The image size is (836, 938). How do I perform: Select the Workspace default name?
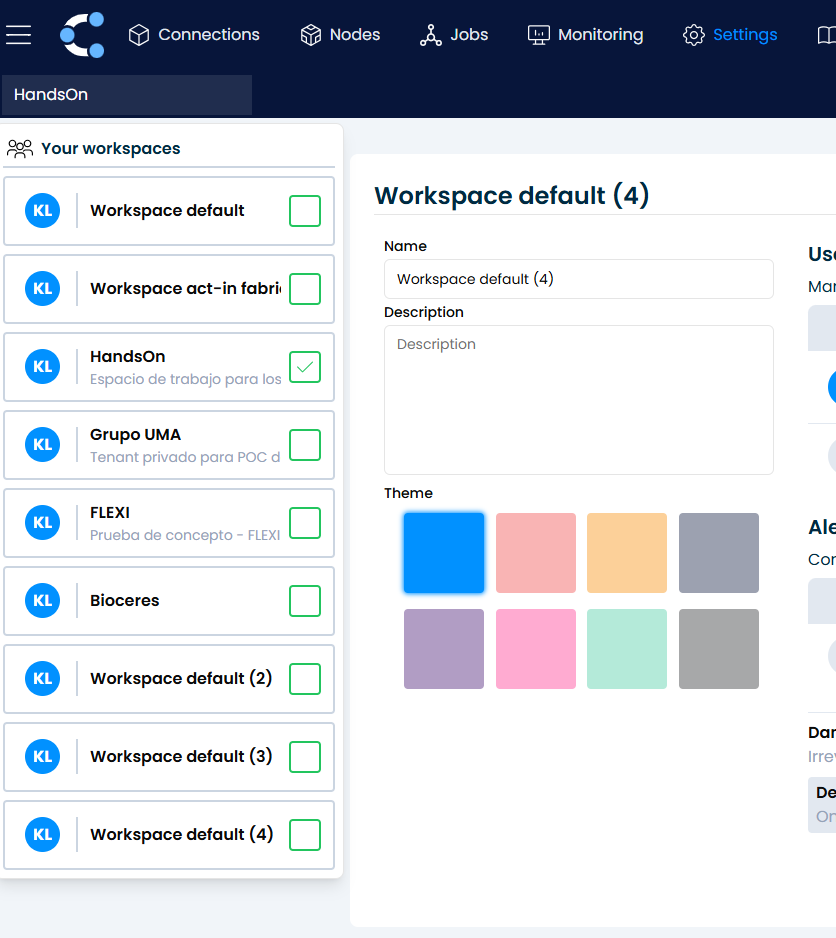167,211
